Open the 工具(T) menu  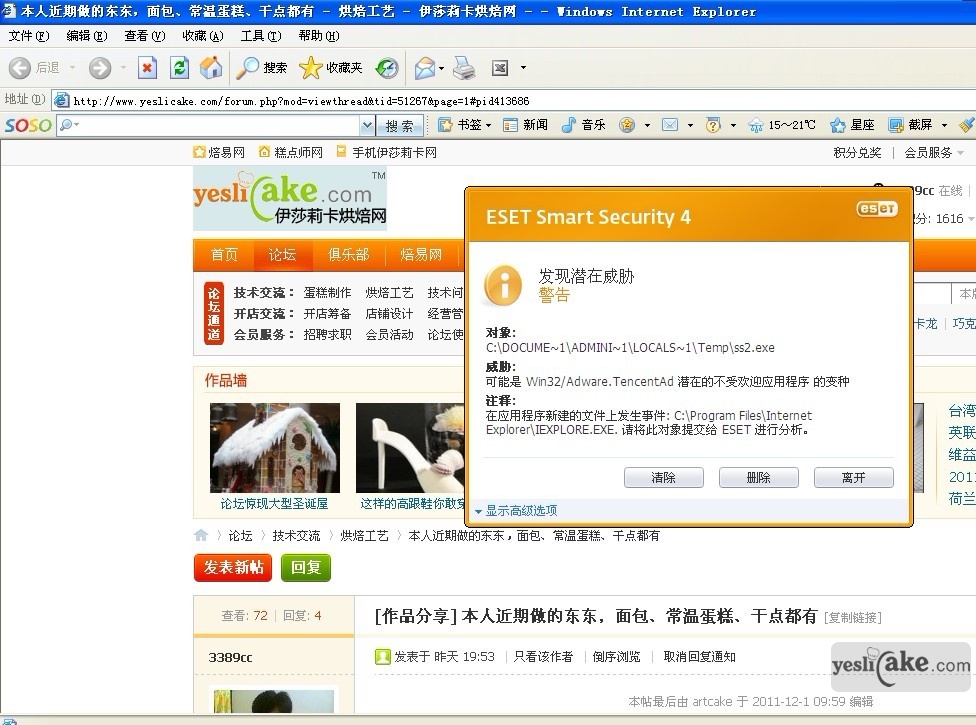[x=261, y=35]
